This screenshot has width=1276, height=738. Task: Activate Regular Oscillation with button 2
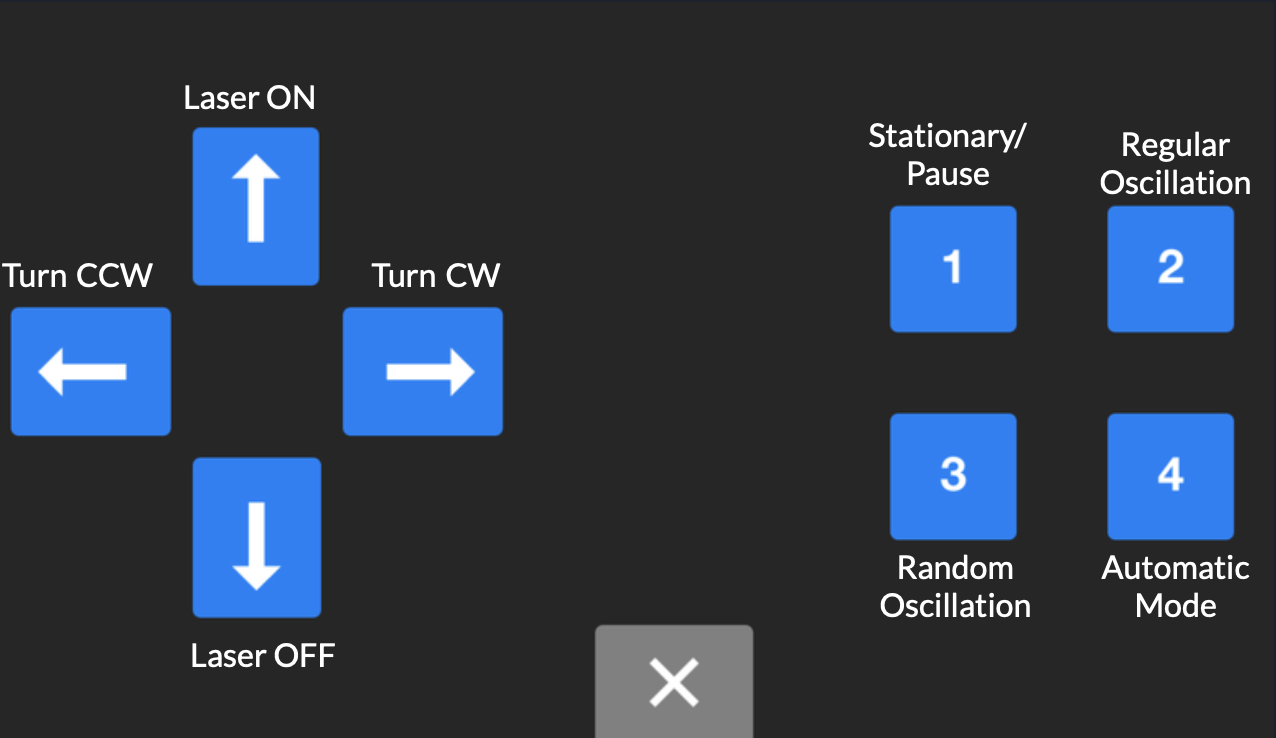[x=1170, y=268]
